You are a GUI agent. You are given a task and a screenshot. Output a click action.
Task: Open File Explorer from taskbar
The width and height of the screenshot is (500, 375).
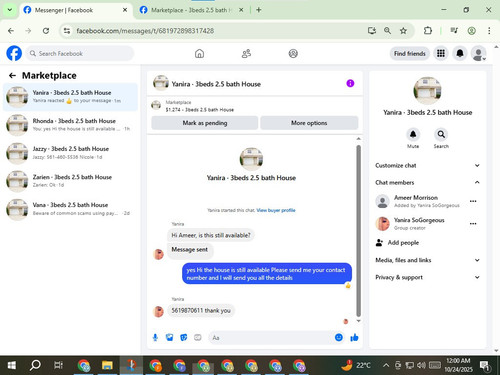(107, 365)
